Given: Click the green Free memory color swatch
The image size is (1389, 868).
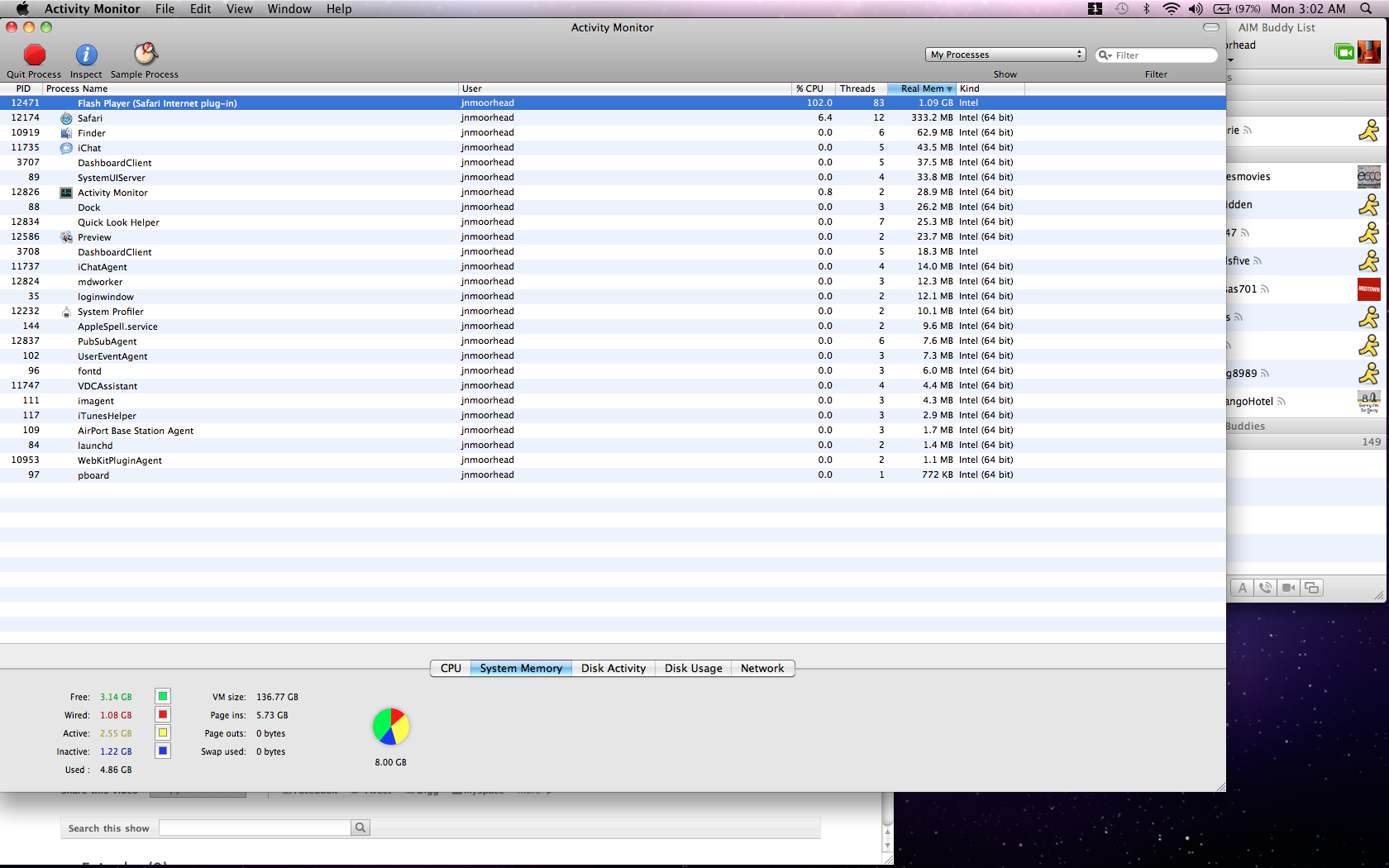Looking at the screenshot, I should click(x=163, y=696).
